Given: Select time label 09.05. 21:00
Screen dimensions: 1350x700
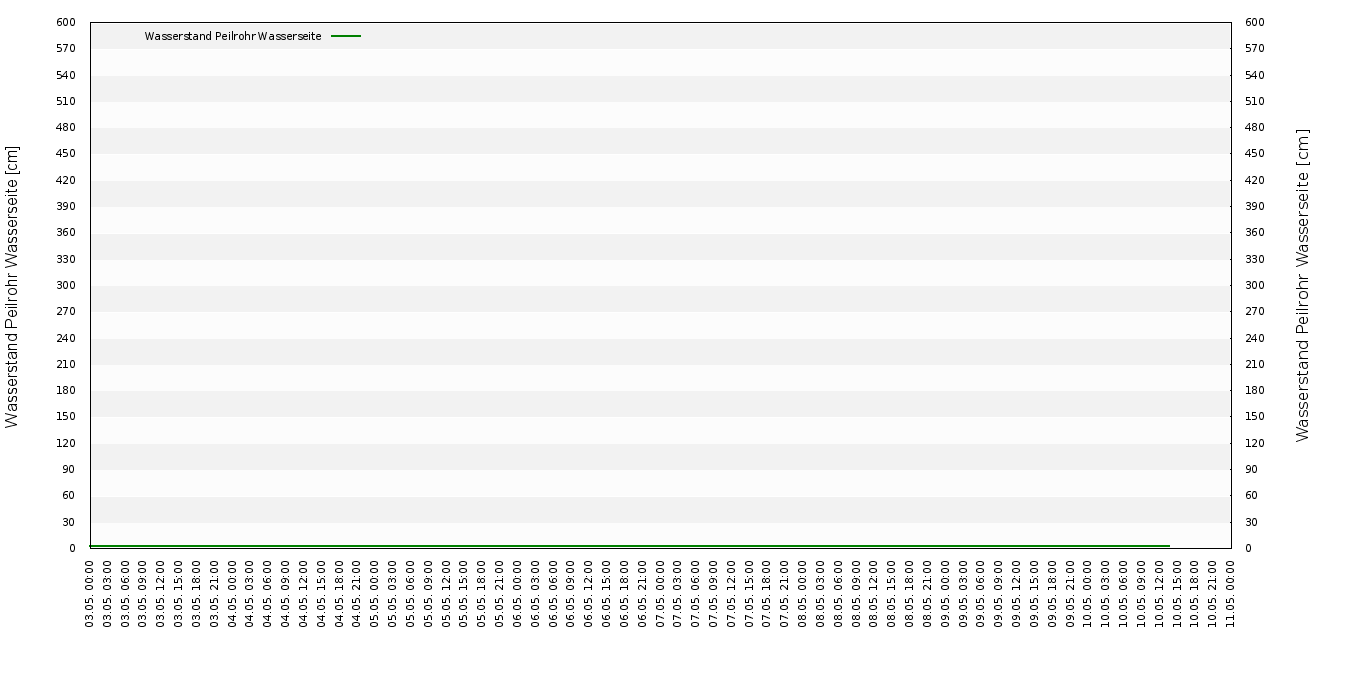Looking at the screenshot, I should (1070, 594).
